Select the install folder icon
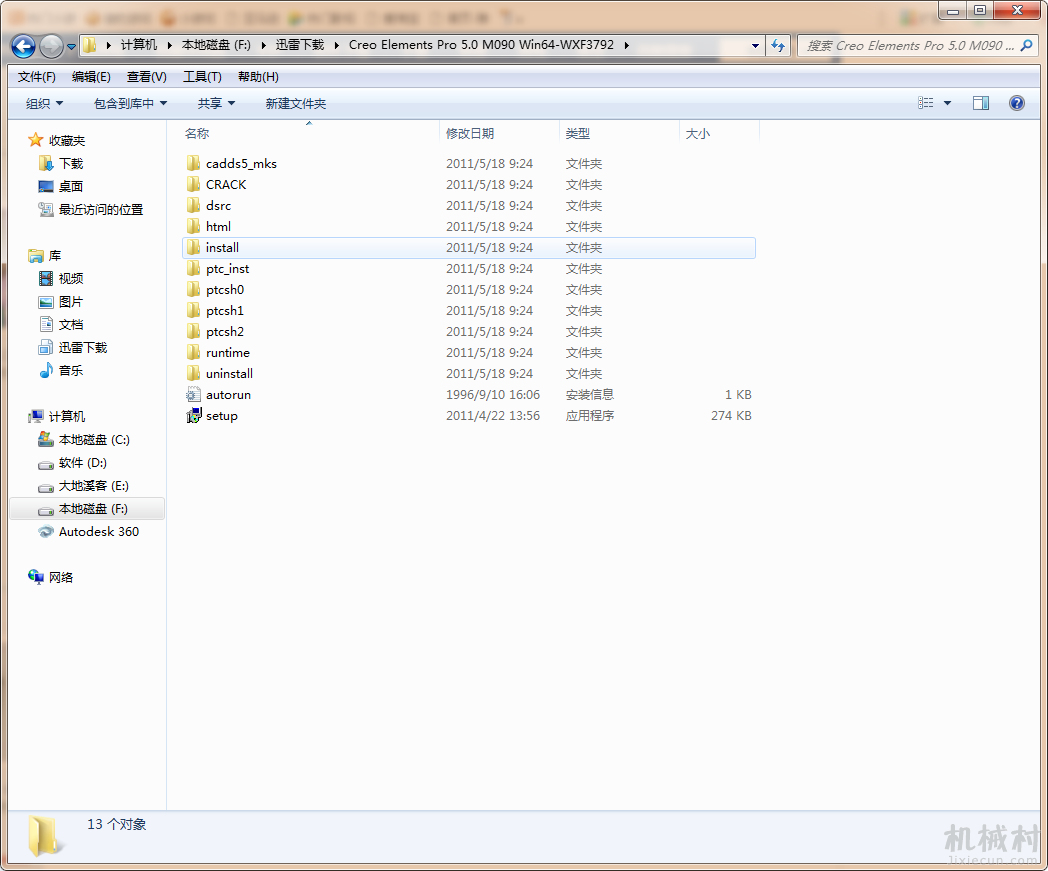Image resolution: width=1048 pixels, height=871 pixels. click(x=193, y=247)
